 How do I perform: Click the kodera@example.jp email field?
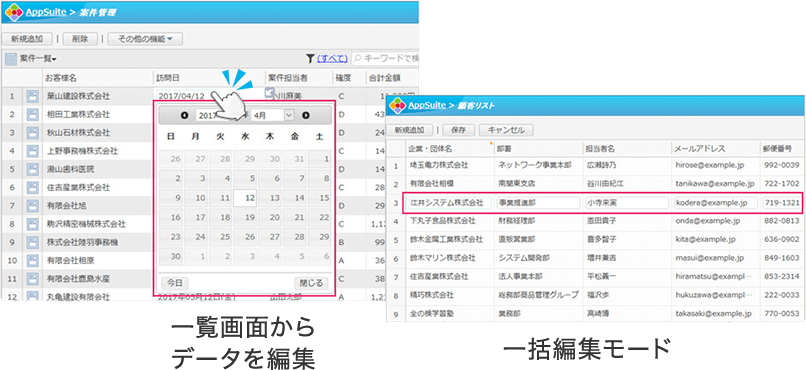[716, 202]
